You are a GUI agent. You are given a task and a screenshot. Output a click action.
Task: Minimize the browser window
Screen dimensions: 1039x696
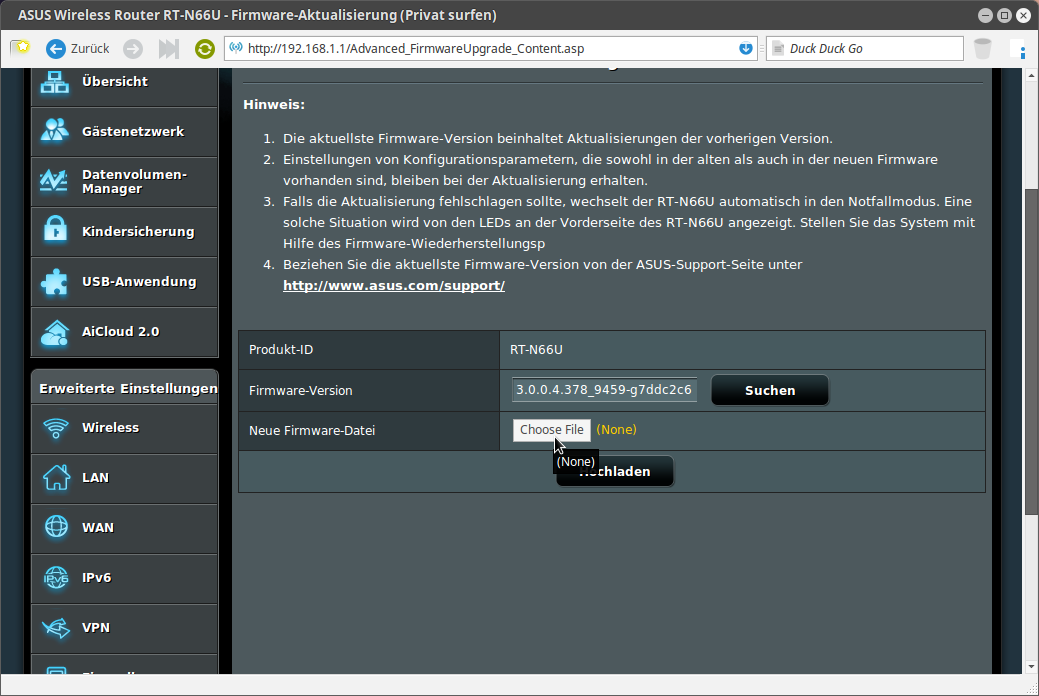[986, 15]
